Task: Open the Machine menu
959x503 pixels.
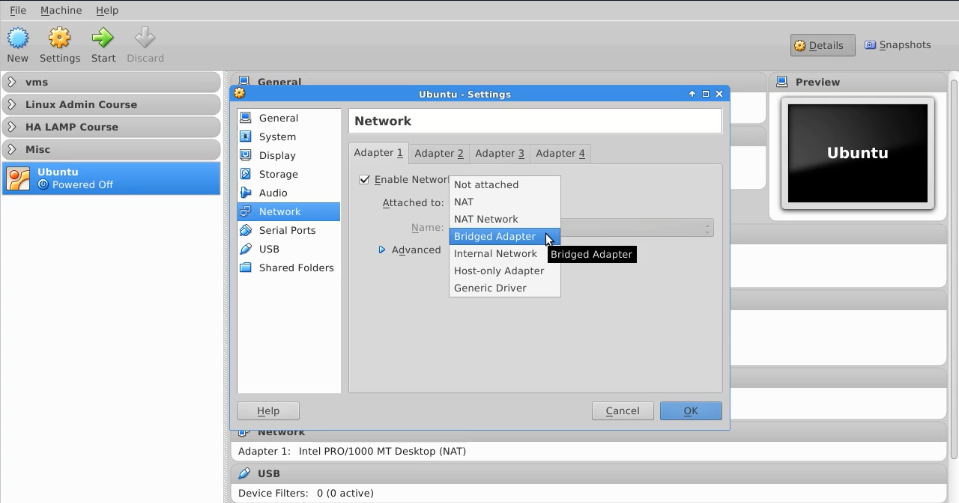Action: [61, 10]
